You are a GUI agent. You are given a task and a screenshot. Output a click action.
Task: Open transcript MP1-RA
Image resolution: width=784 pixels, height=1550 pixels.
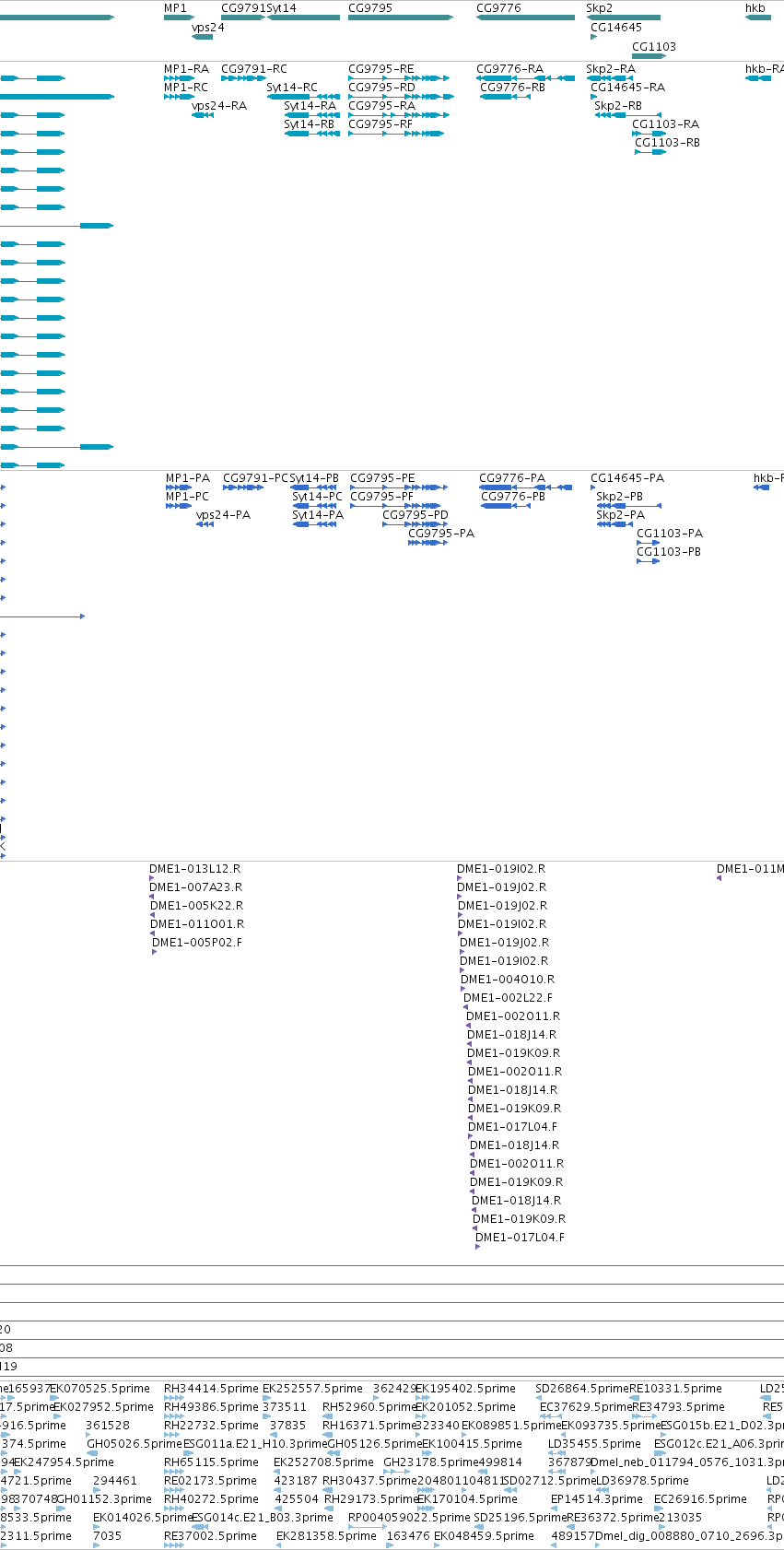[186, 69]
